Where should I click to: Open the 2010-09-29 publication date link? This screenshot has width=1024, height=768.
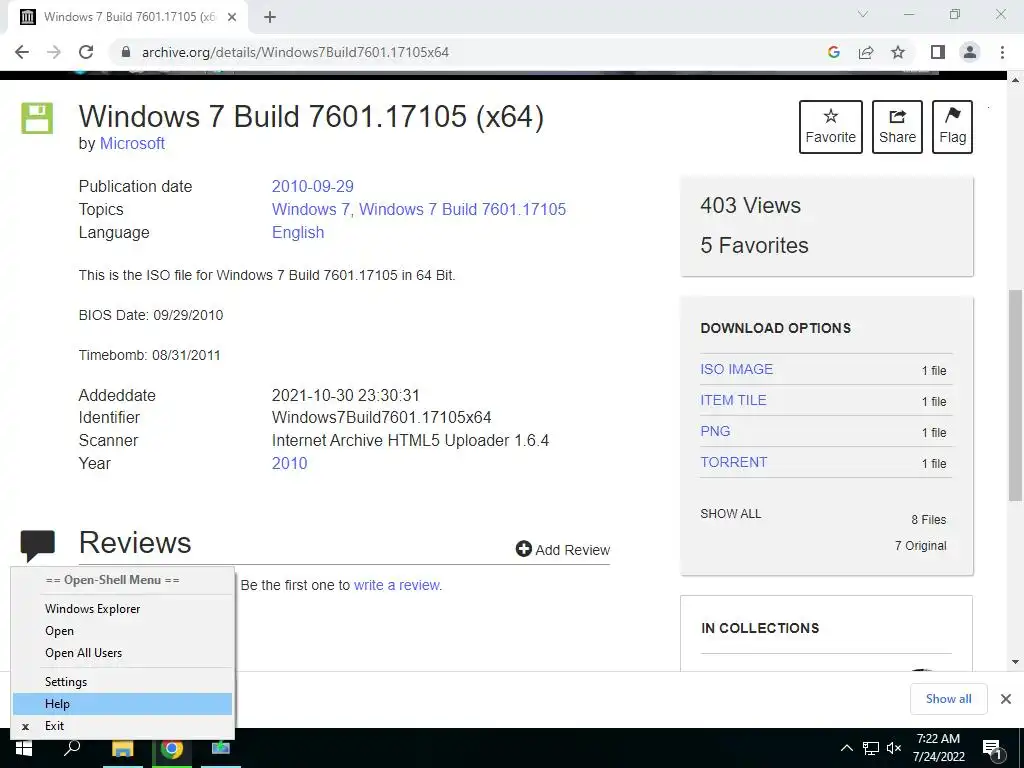[x=313, y=186]
